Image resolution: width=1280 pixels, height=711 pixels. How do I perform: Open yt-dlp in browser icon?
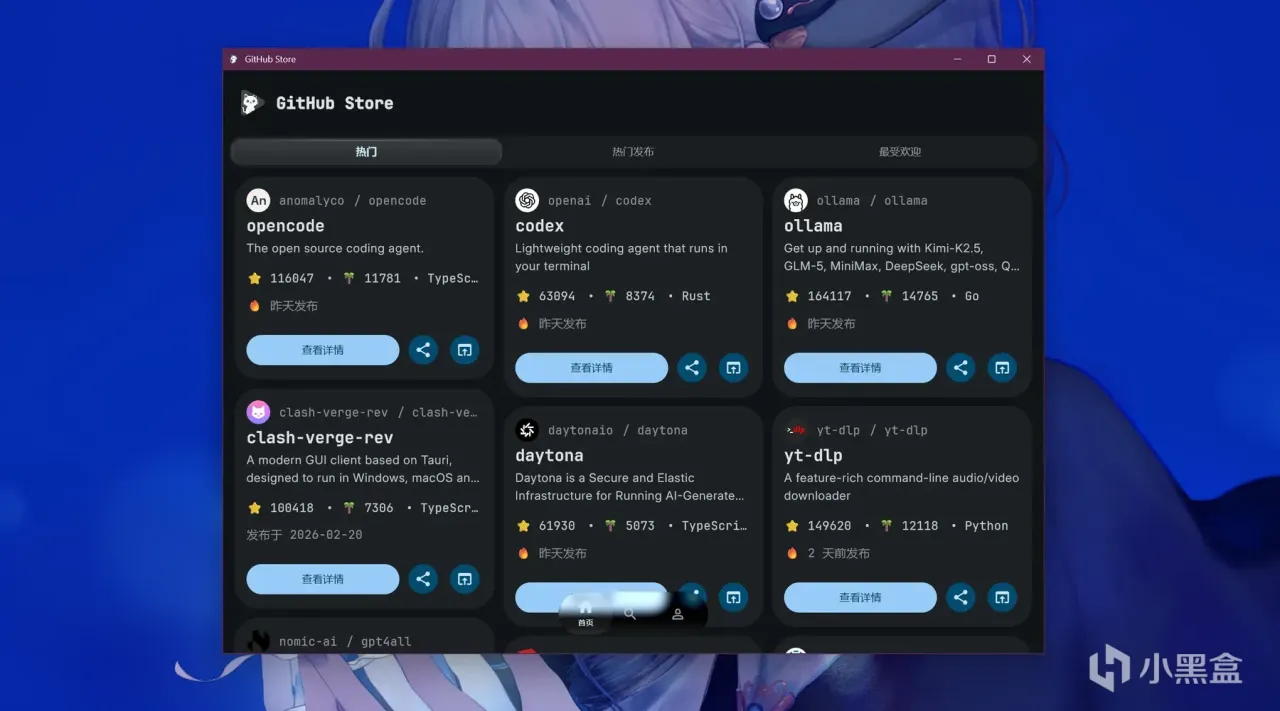click(x=1002, y=597)
